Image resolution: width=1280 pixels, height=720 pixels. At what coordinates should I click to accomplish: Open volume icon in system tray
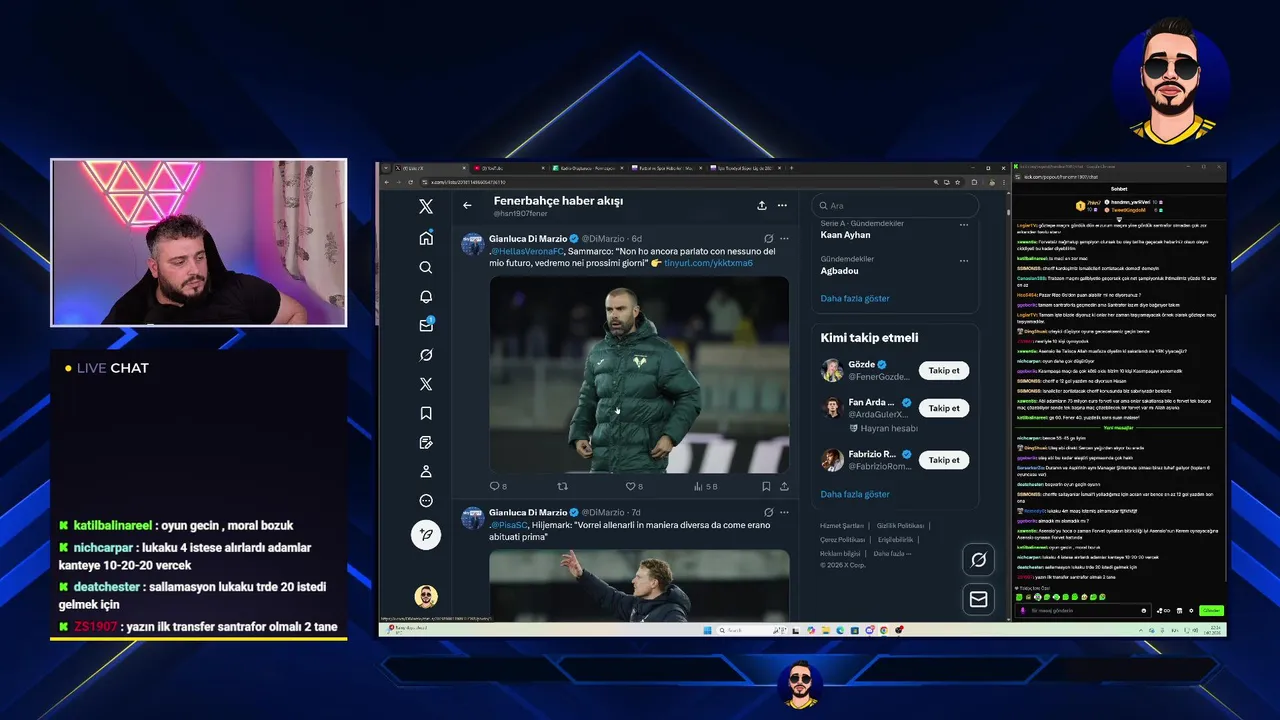click(1195, 630)
